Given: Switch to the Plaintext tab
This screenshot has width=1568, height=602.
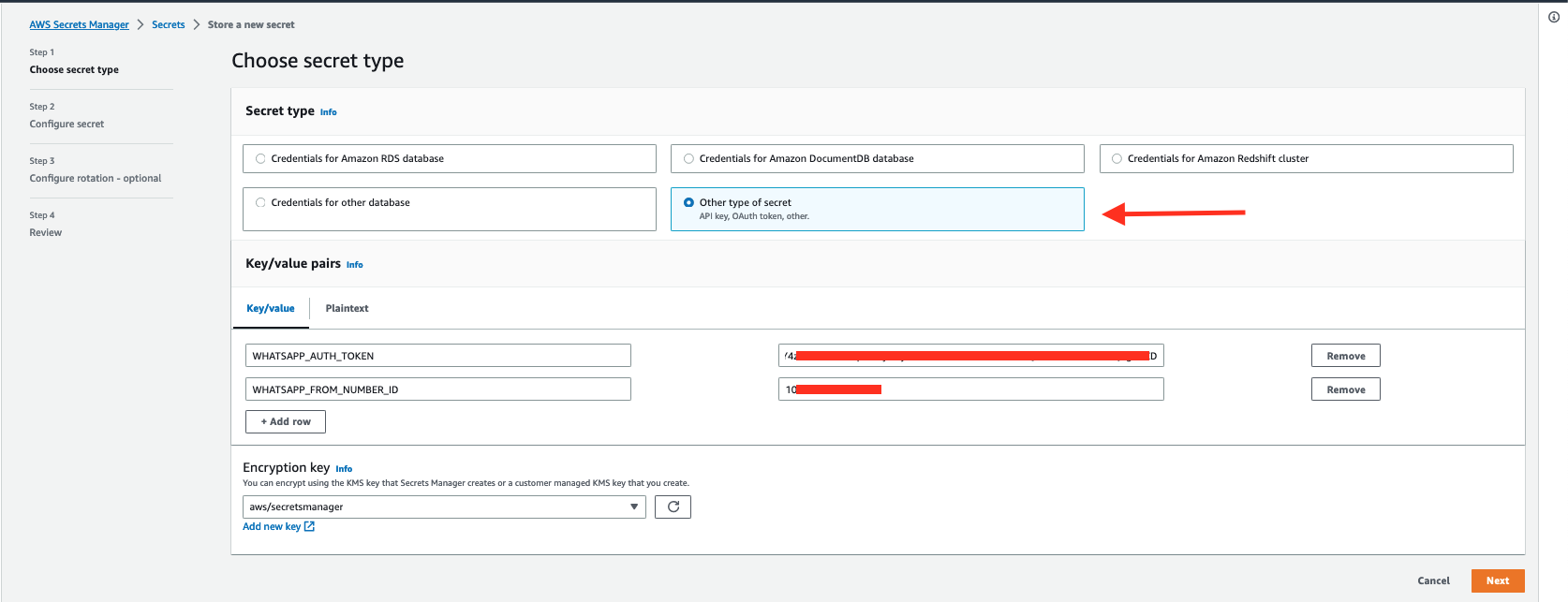Looking at the screenshot, I should coord(347,308).
